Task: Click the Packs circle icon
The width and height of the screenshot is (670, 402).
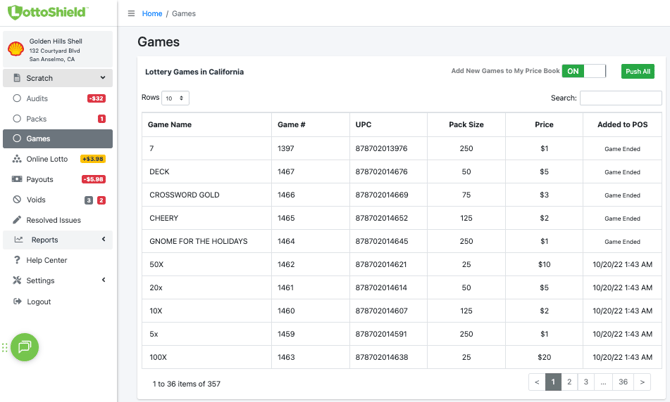Action: point(17,118)
